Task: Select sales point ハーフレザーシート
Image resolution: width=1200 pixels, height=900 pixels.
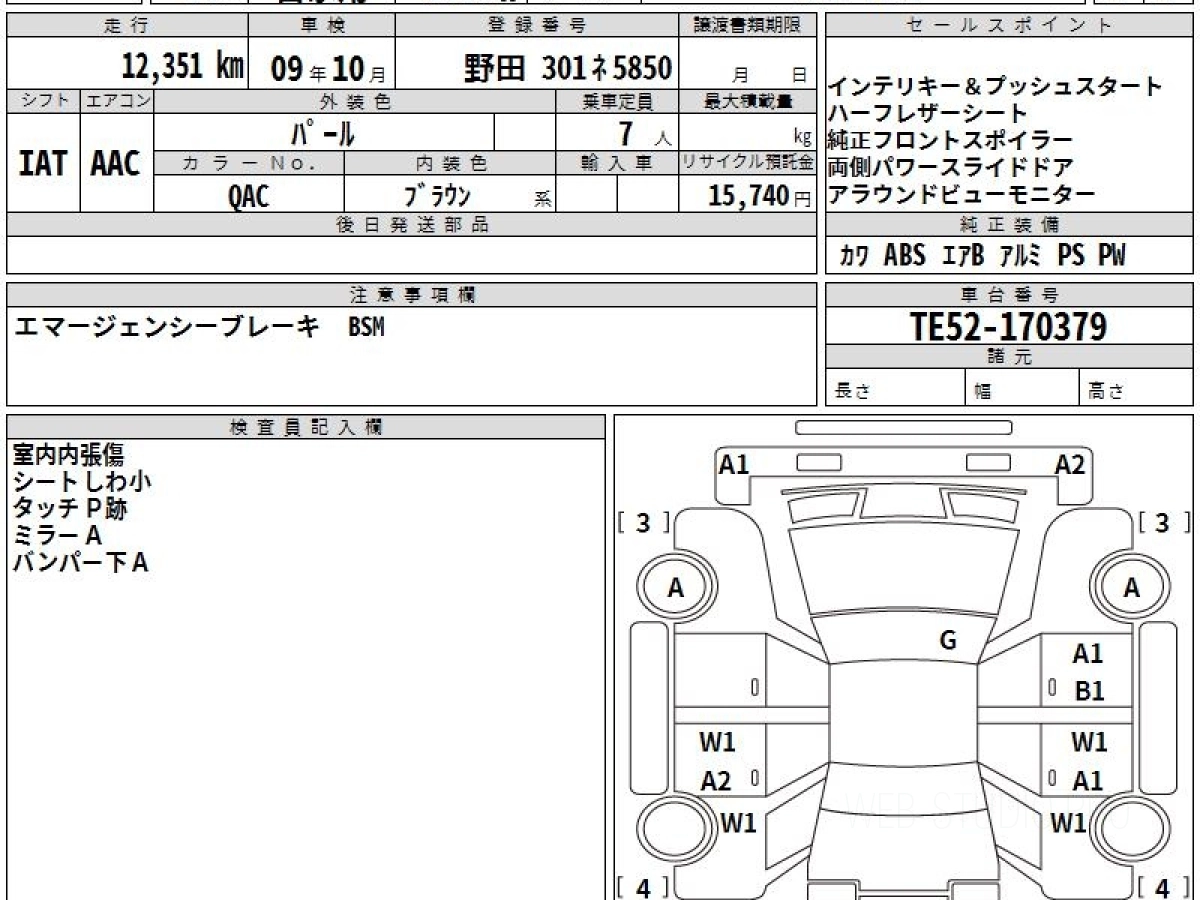Action: (x=927, y=113)
